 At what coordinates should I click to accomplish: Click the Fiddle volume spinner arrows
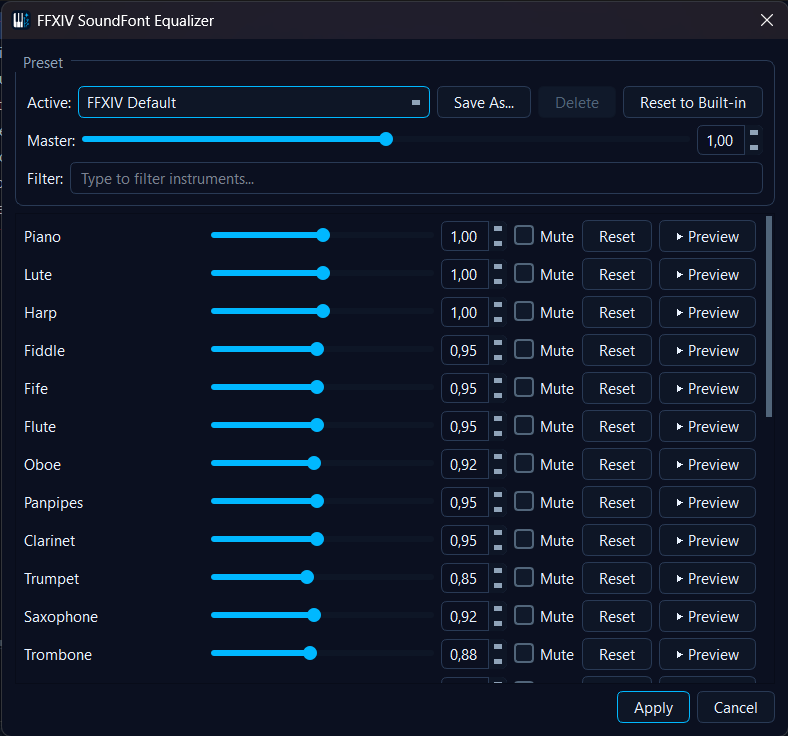(498, 350)
